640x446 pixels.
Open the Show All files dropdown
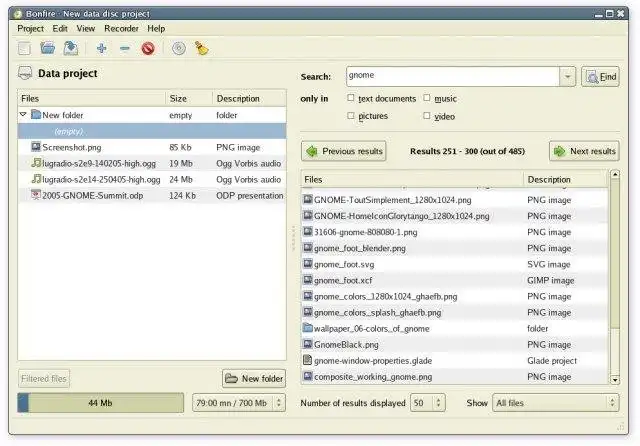click(555, 403)
